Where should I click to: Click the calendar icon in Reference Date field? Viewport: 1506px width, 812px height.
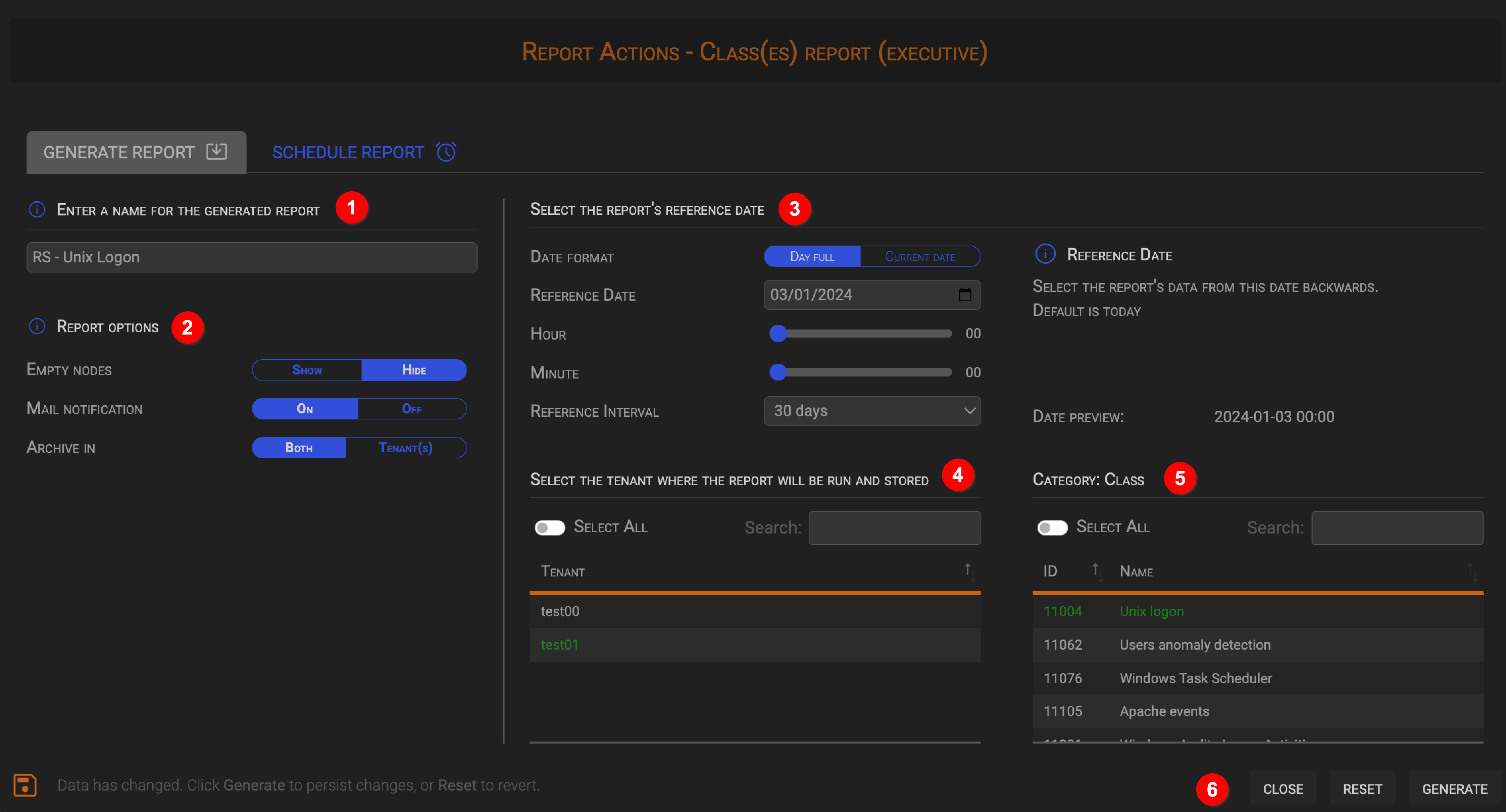tap(963, 295)
